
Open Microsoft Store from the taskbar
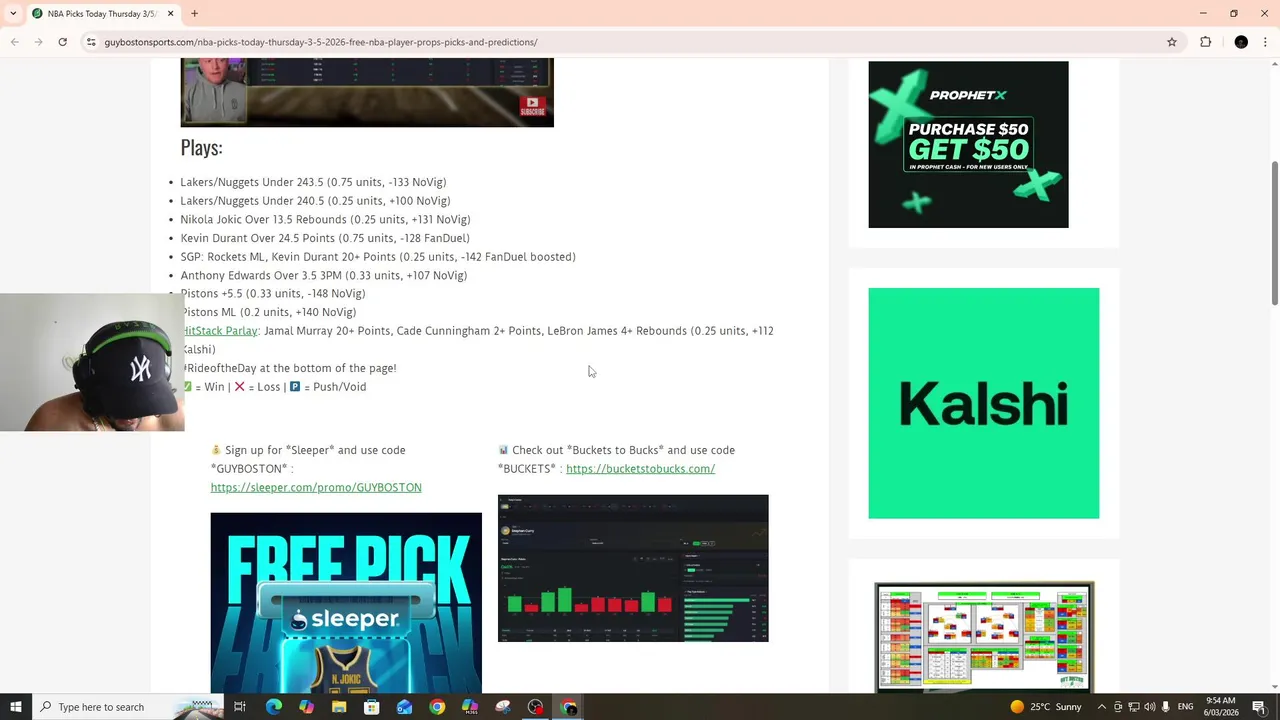tap(371, 707)
